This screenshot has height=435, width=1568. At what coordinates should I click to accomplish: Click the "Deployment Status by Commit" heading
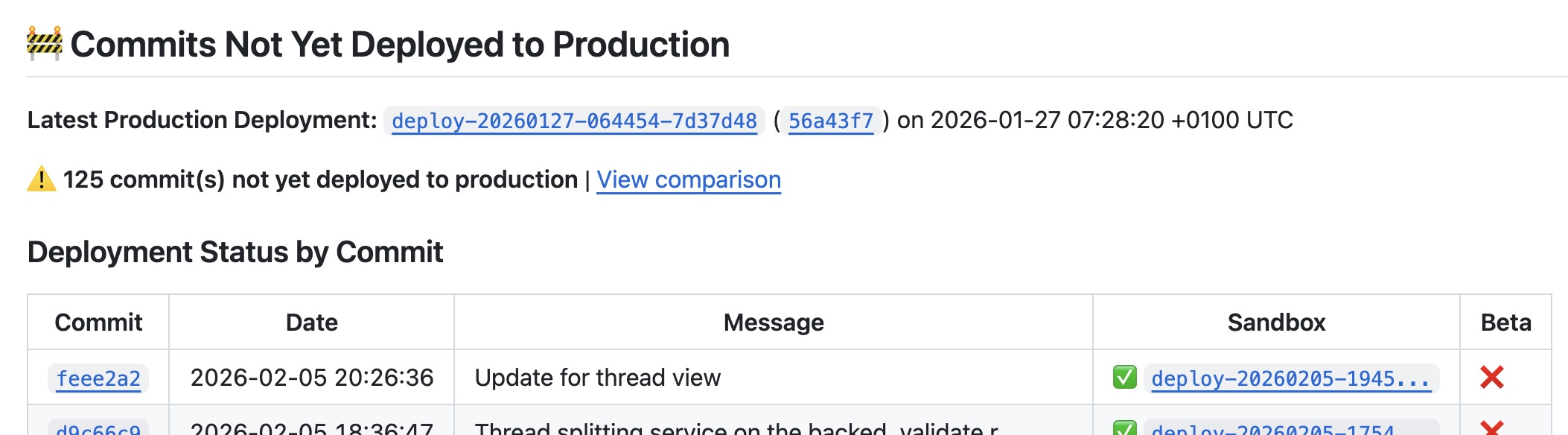pyautogui.click(x=235, y=253)
